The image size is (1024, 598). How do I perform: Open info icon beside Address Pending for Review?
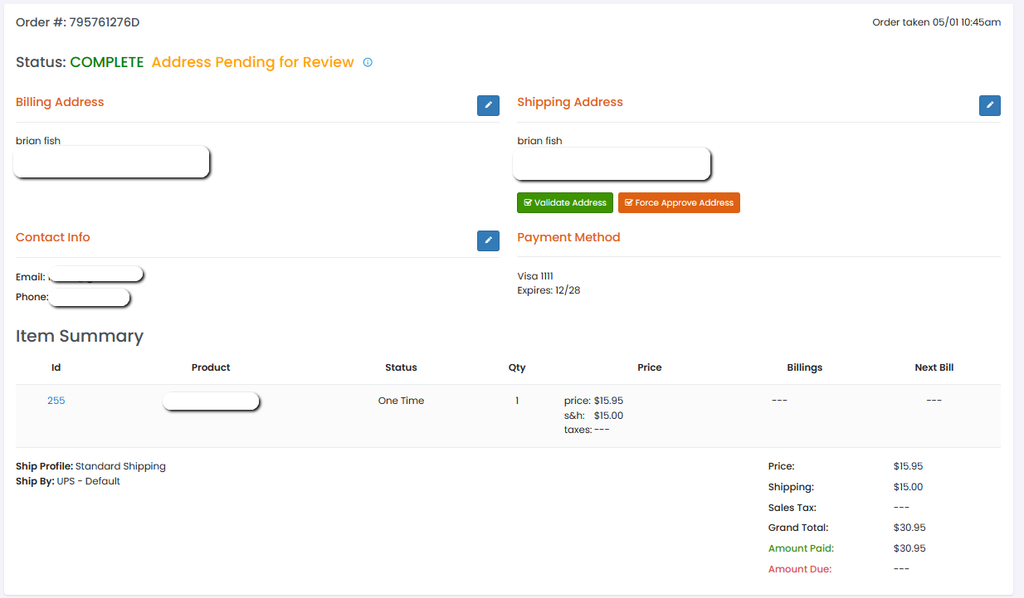[367, 63]
